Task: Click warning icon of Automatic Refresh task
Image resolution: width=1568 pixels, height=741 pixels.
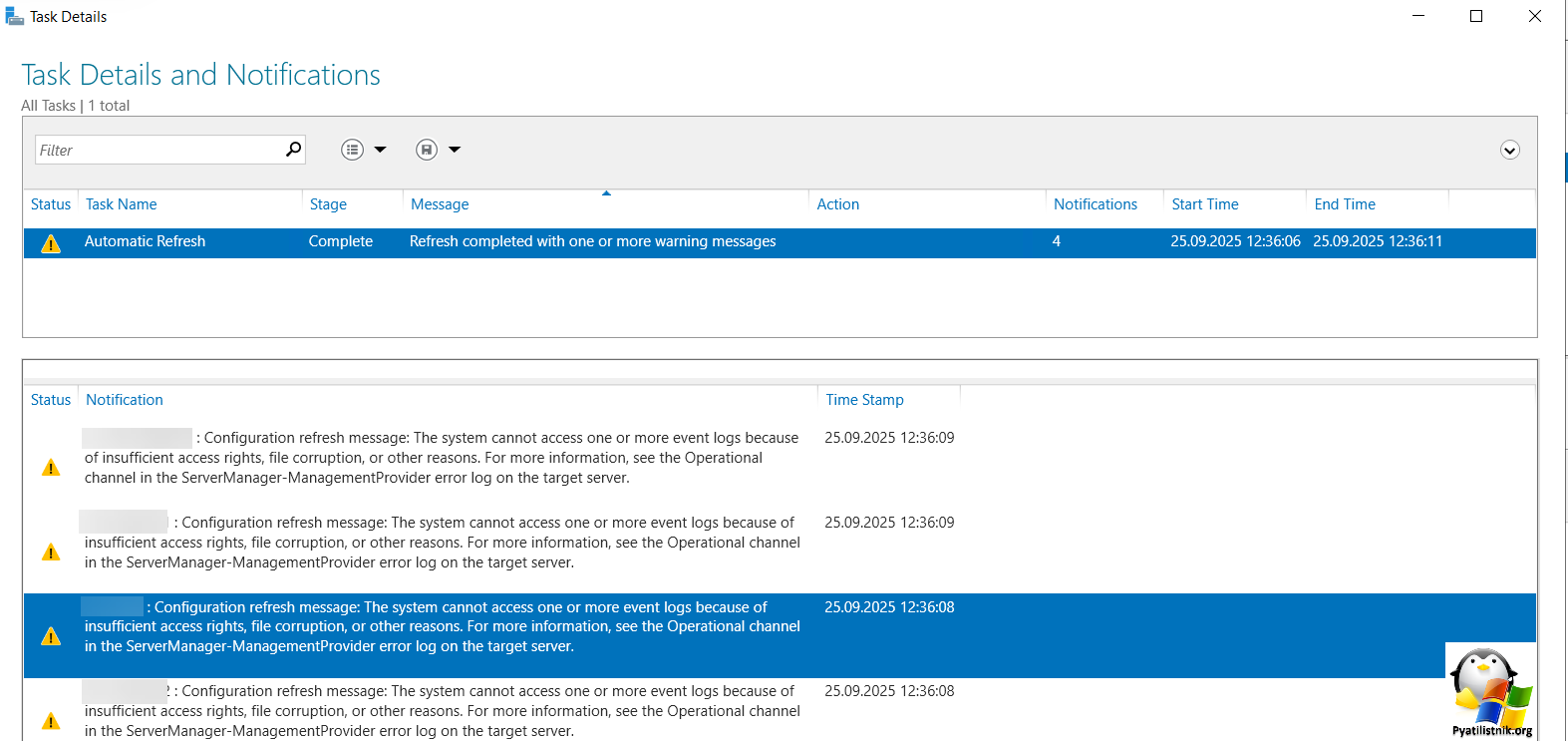Action: click(x=51, y=243)
